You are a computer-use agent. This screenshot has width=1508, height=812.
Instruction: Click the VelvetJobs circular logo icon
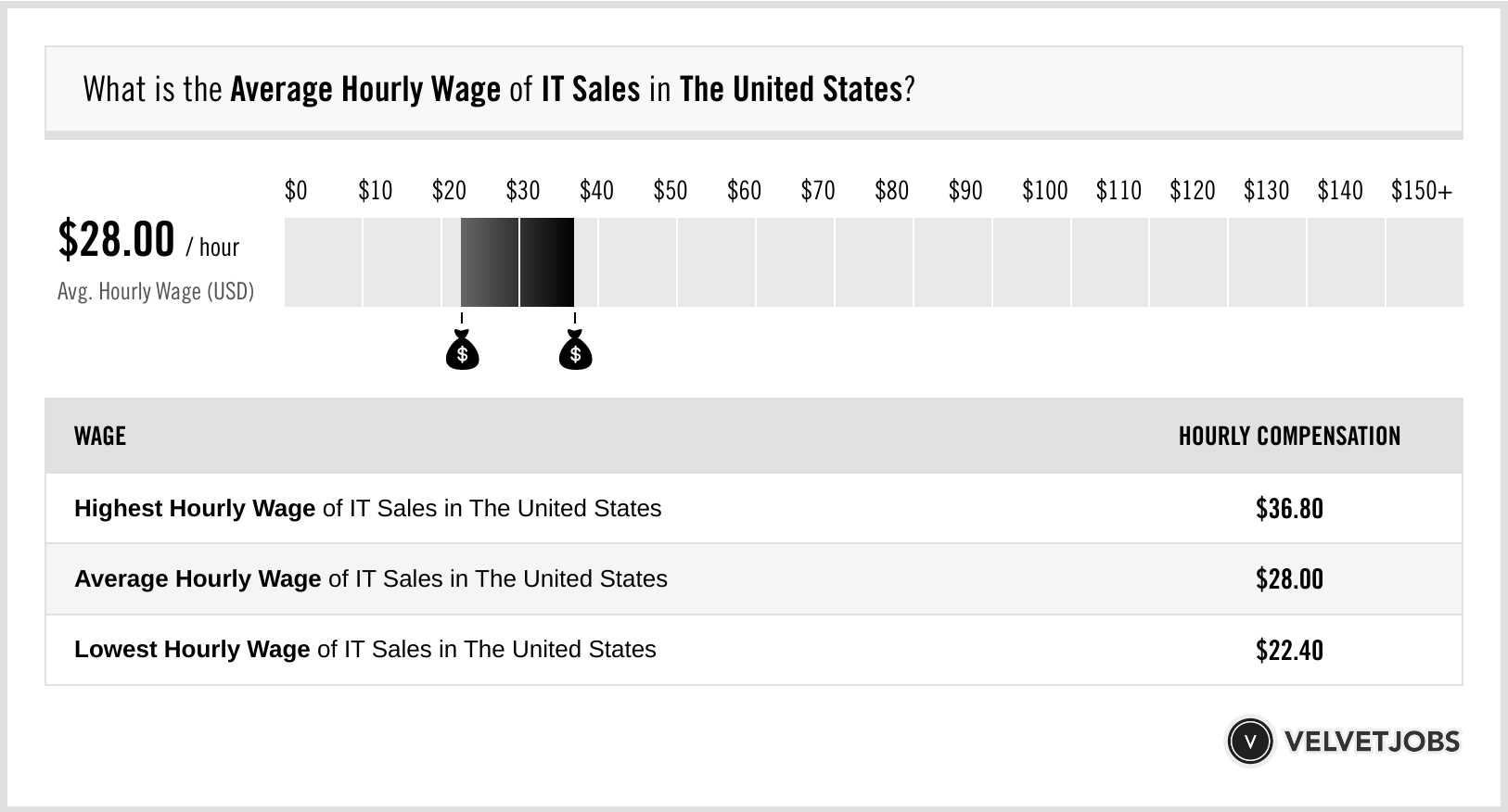click(1249, 741)
